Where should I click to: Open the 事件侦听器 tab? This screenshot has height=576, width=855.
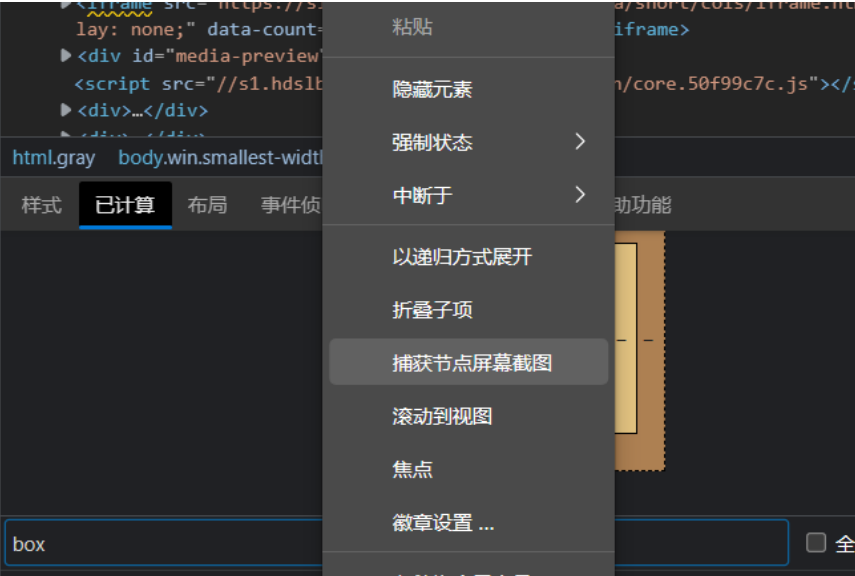(x=291, y=205)
